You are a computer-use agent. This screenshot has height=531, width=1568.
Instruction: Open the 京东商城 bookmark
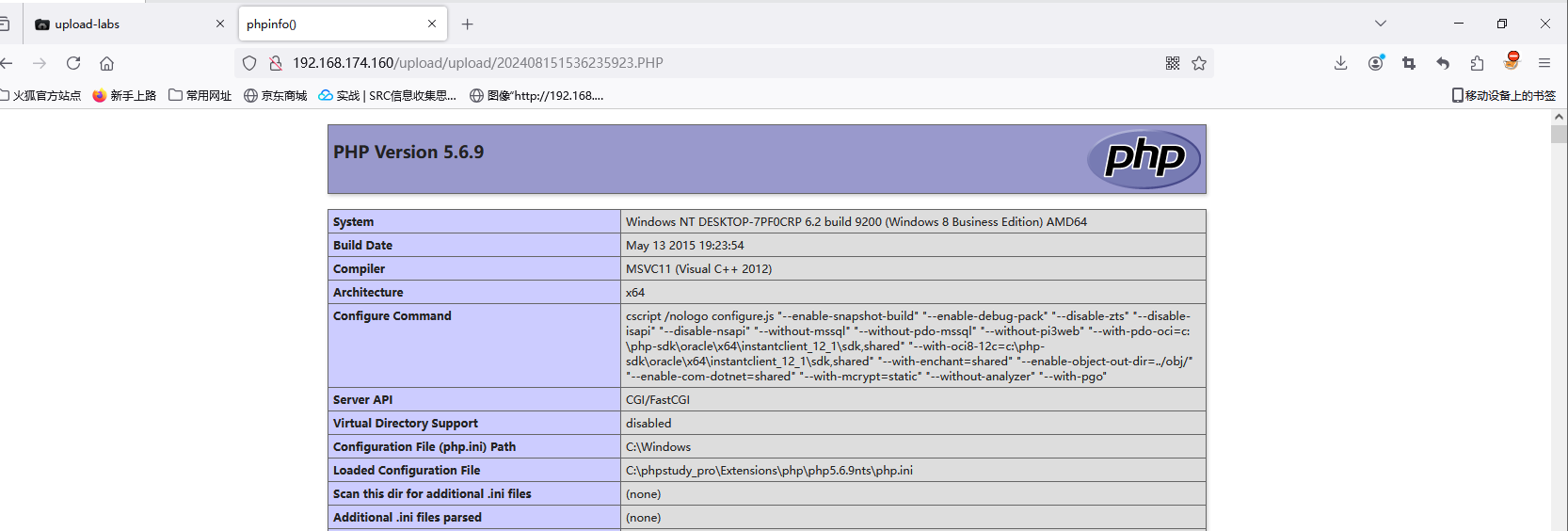coord(275,95)
